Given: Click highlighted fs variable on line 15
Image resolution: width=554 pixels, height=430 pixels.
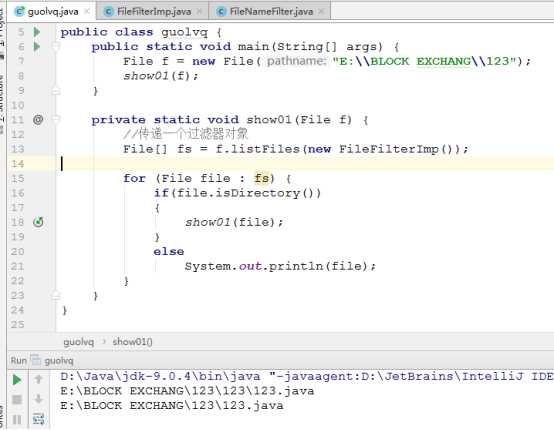Looking at the screenshot, I should [261, 178].
